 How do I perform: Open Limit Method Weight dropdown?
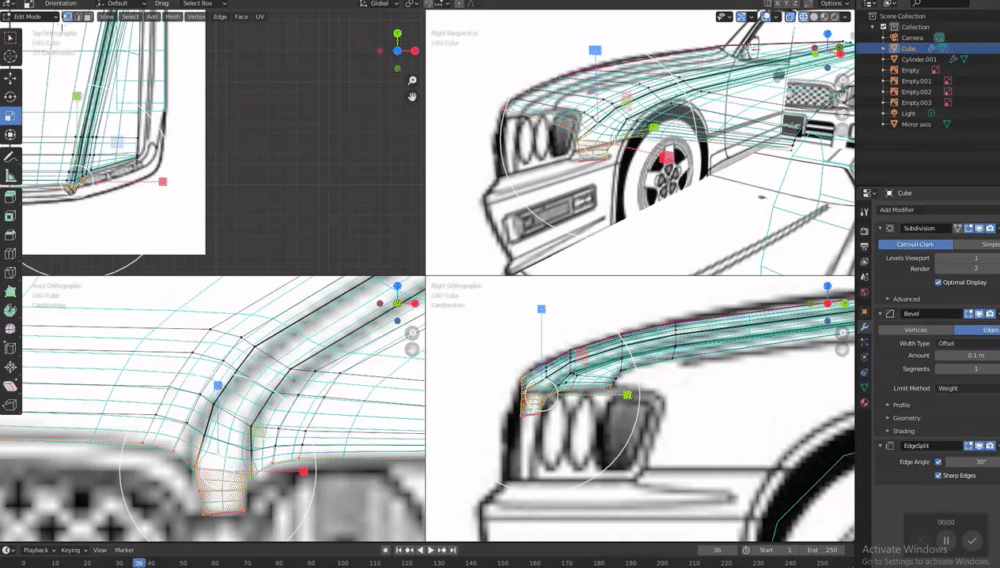click(x=967, y=388)
